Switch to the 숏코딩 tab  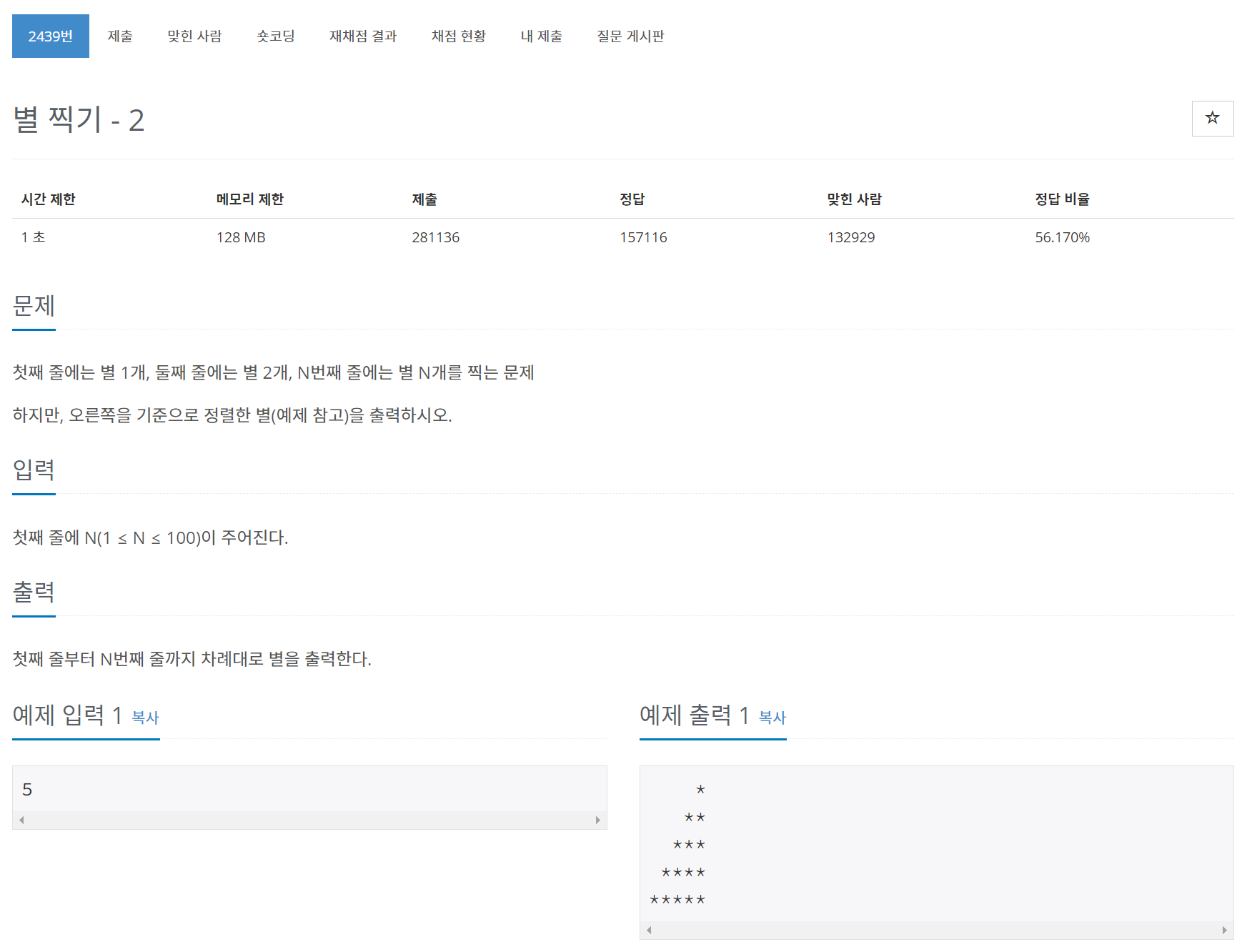coord(276,36)
